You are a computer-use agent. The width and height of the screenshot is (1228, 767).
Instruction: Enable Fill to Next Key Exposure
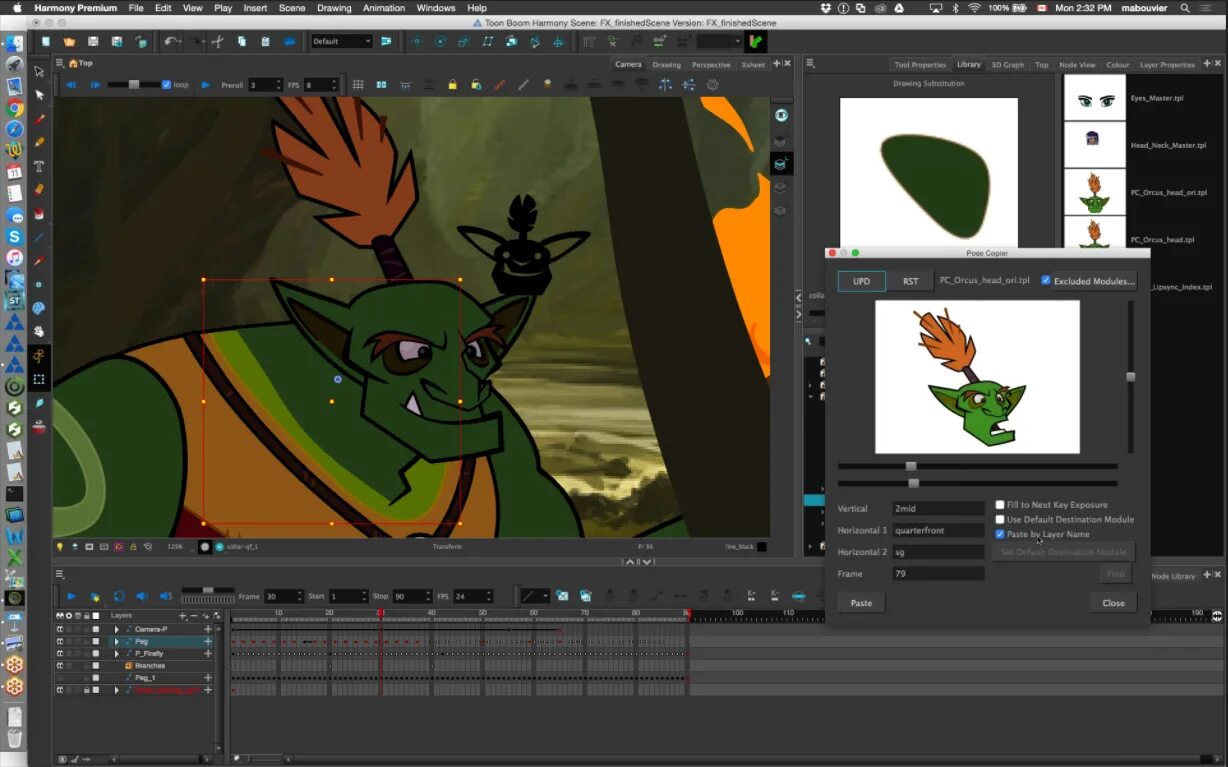click(1000, 505)
